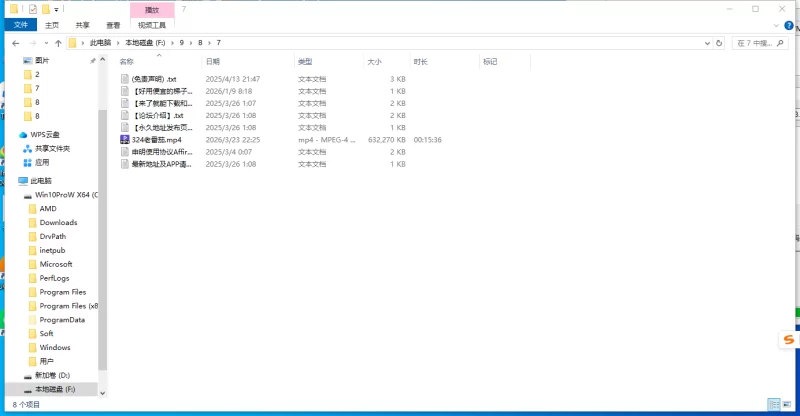Open the 视频工具 ribbon tab

[152, 25]
